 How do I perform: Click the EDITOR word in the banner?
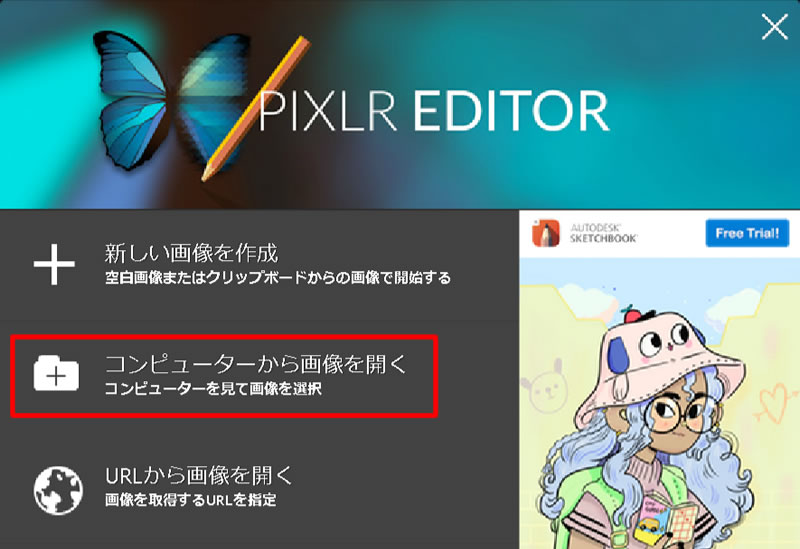[511, 111]
